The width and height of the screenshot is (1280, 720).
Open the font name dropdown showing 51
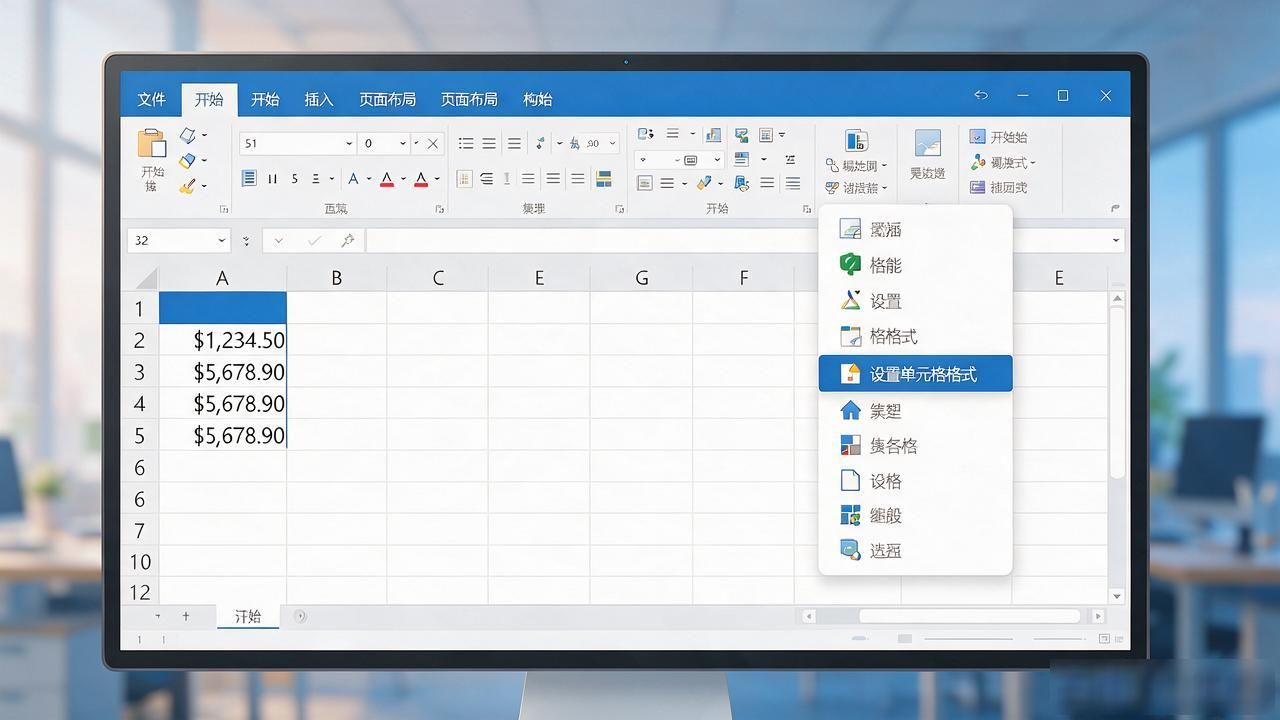coord(348,144)
